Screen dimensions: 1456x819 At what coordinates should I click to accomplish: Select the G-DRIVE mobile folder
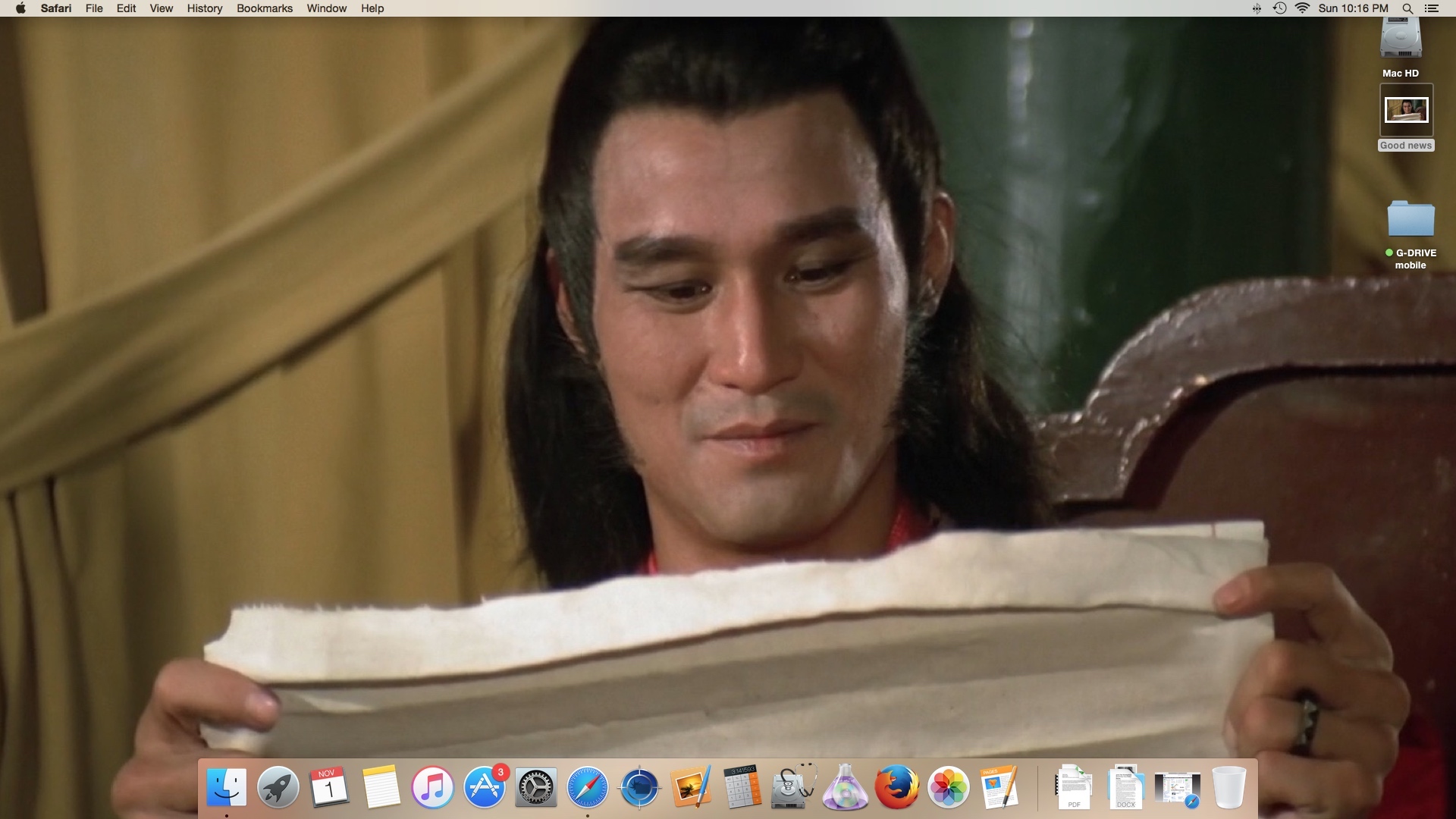click(1410, 218)
